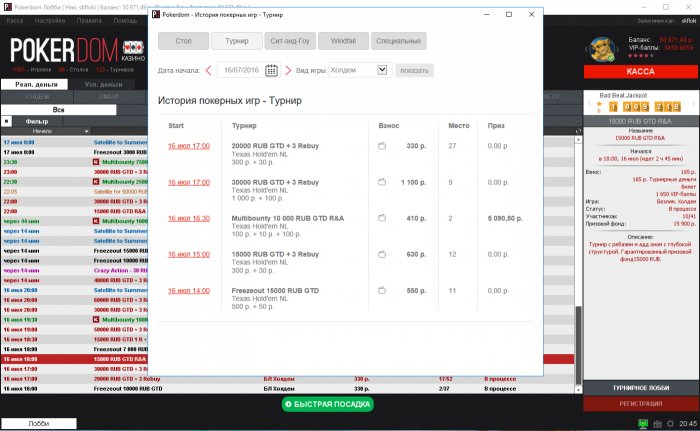Image resolution: width=700 pixels, height=431 pixels.
Task: Click the Bad Beat Jackpot star icon
Action: pos(599,105)
